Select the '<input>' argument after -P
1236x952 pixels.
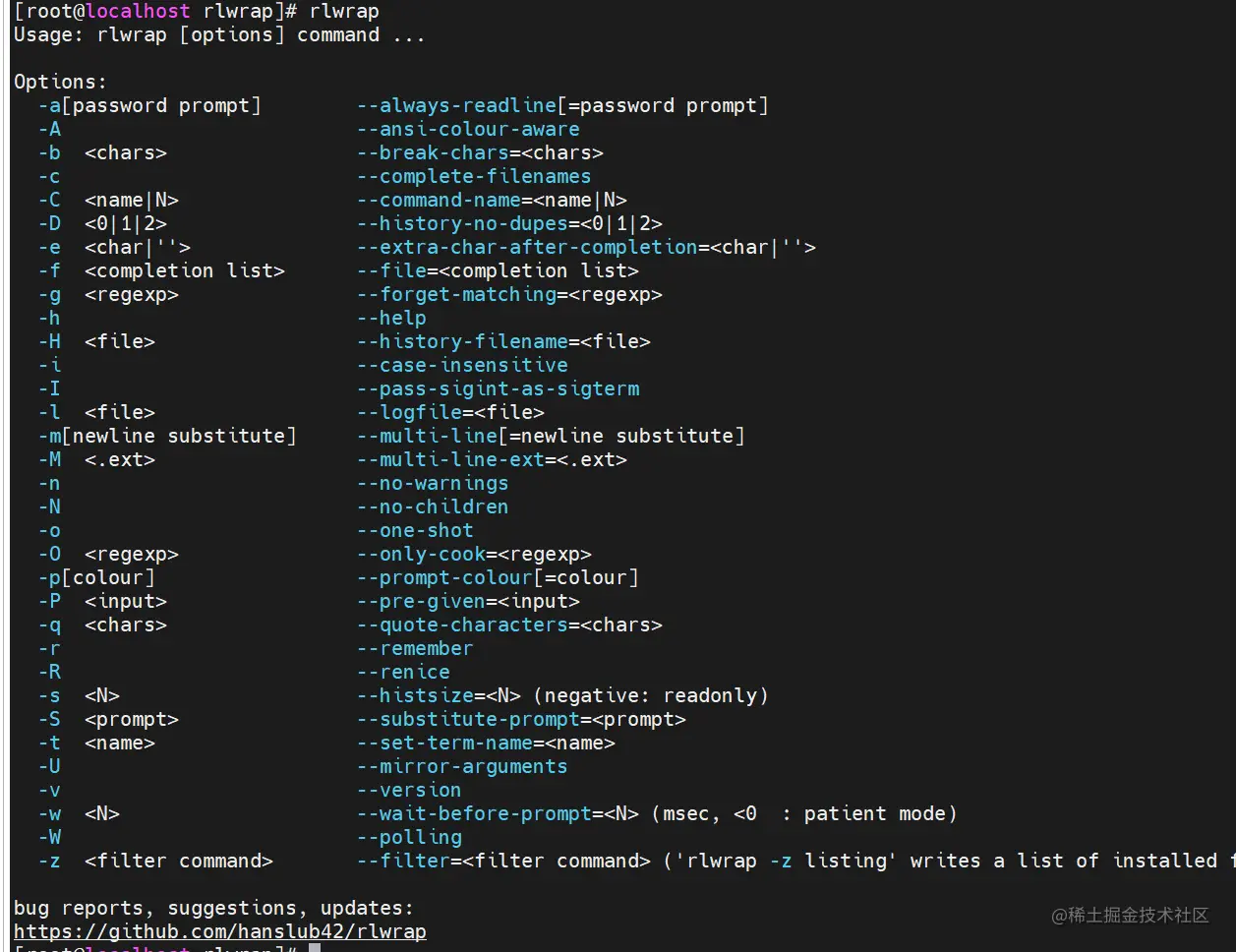click(x=126, y=601)
